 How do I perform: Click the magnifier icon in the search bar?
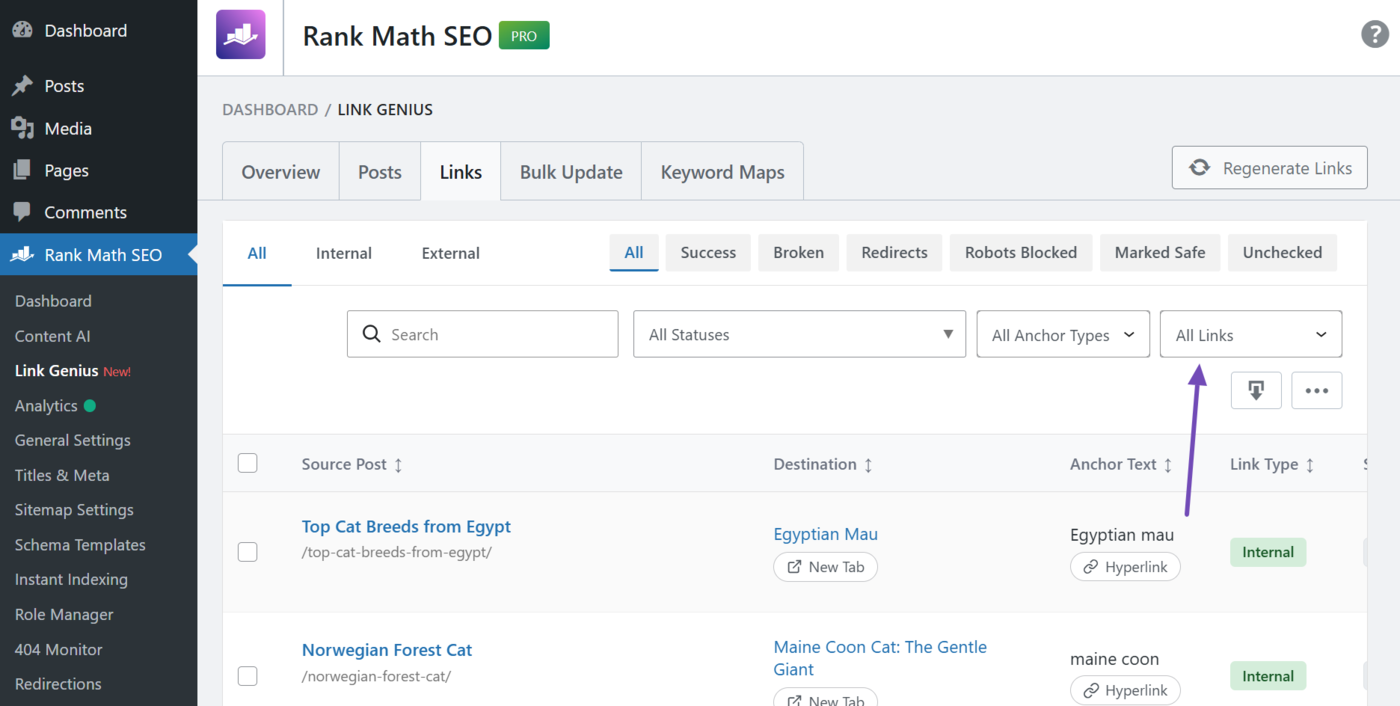pos(371,333)
